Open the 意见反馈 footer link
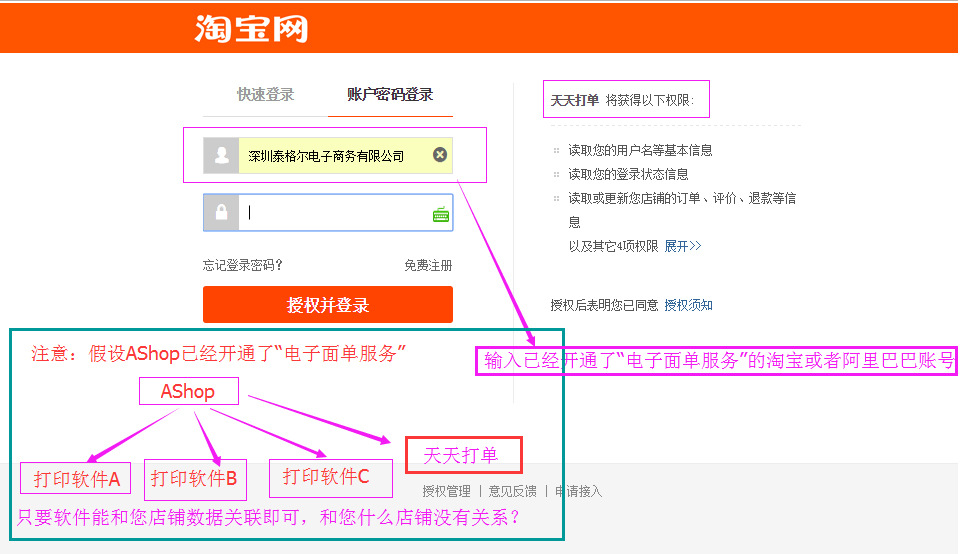 pyautogui.click(x=512, y=491)
